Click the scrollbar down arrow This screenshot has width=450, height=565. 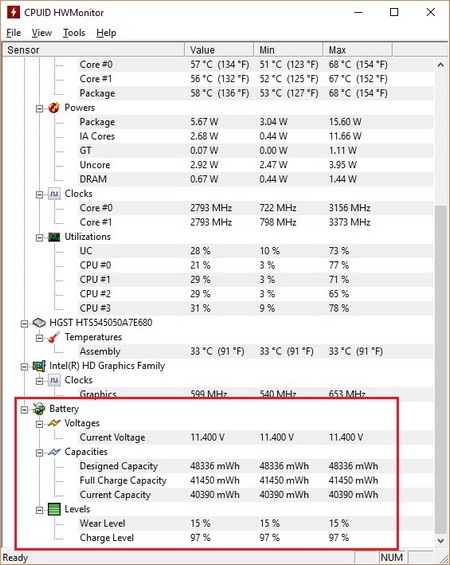[441, 540]
